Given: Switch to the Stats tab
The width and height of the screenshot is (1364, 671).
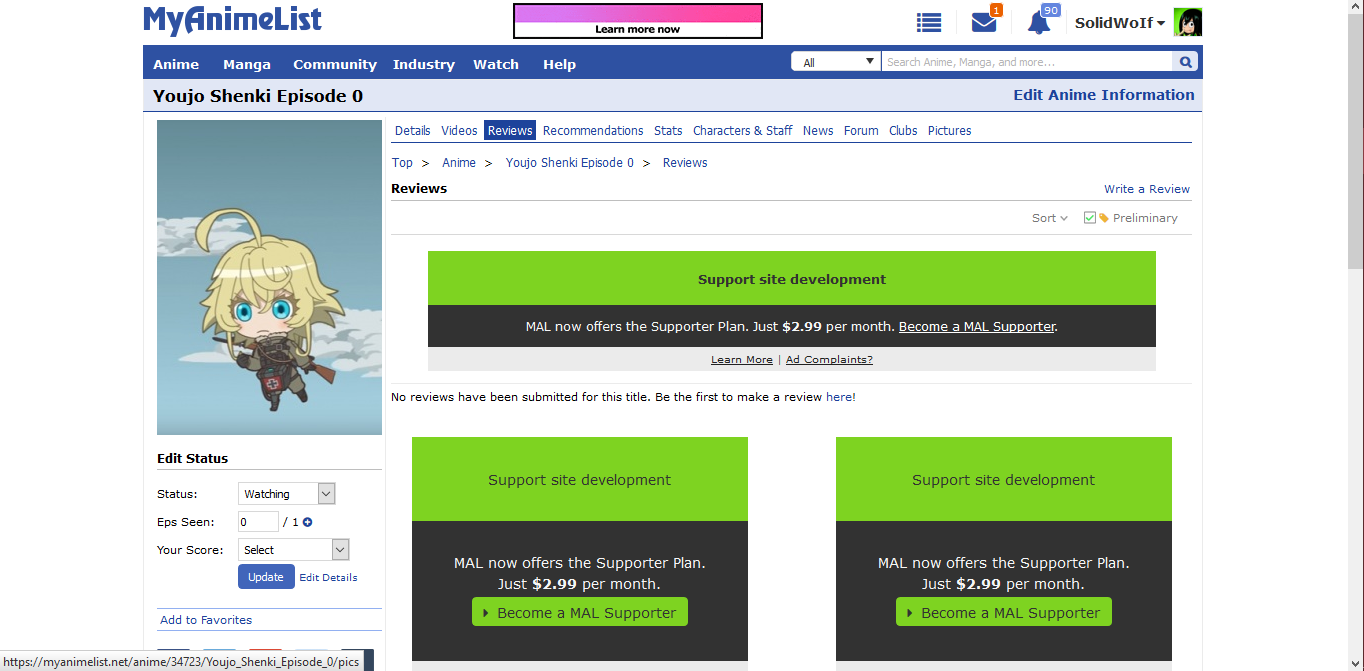Looking at the screenshot, I should (668, 131).
